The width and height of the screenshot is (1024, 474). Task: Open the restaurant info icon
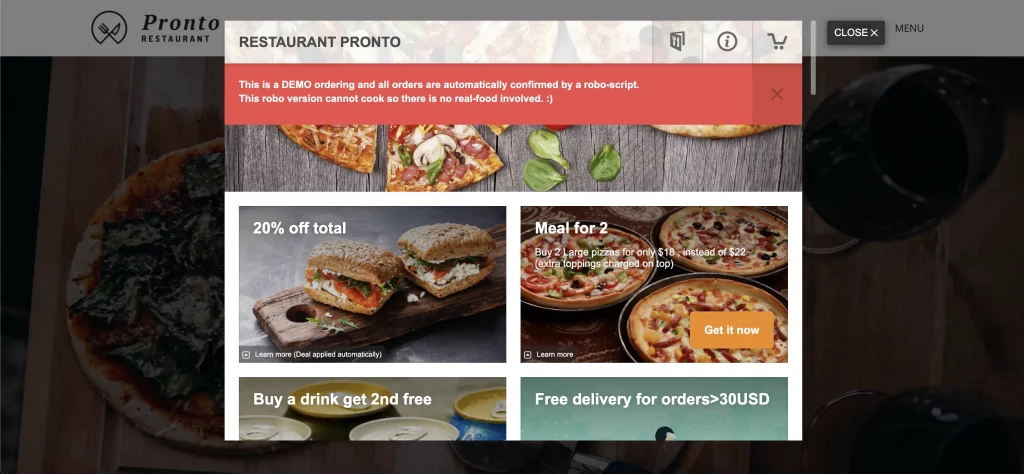[x=727, y=42]
